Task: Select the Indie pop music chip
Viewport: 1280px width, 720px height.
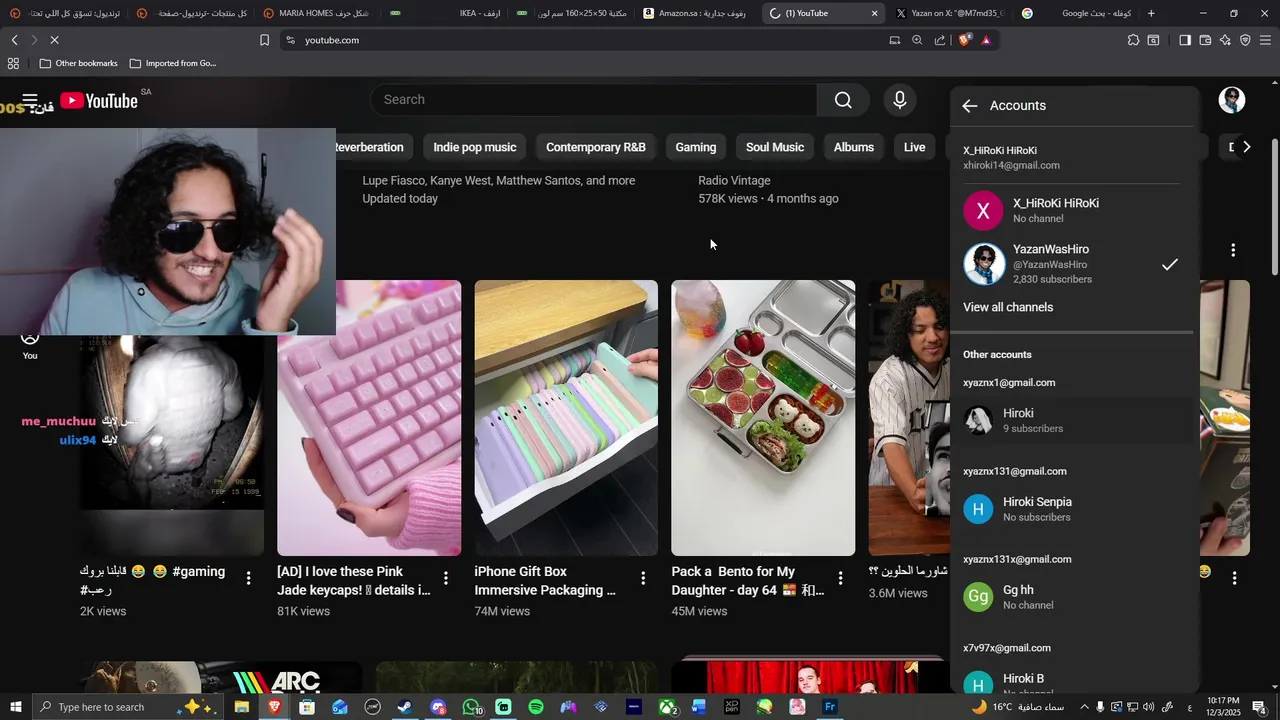Action: click(474, 147)
